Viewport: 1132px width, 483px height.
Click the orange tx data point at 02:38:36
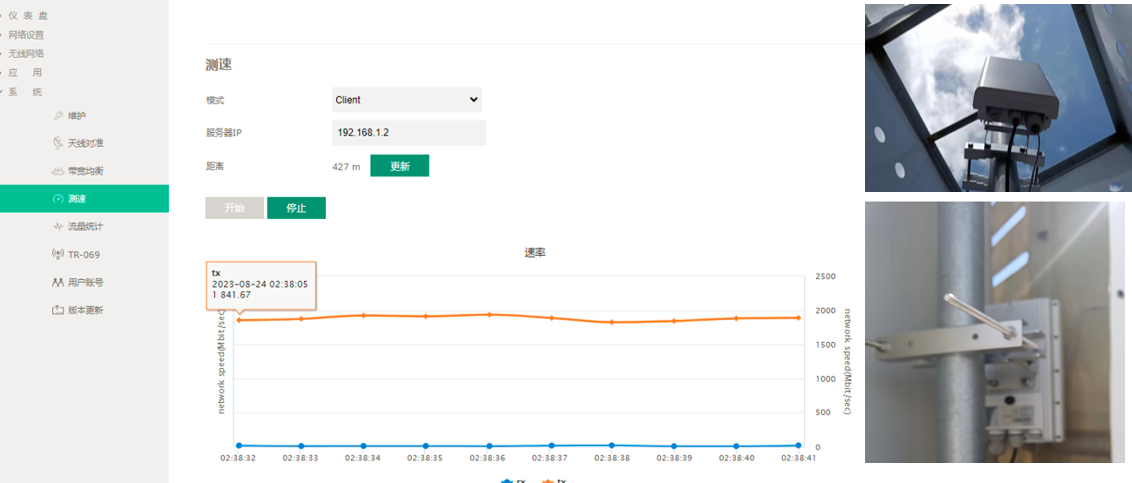coord(489,314)
